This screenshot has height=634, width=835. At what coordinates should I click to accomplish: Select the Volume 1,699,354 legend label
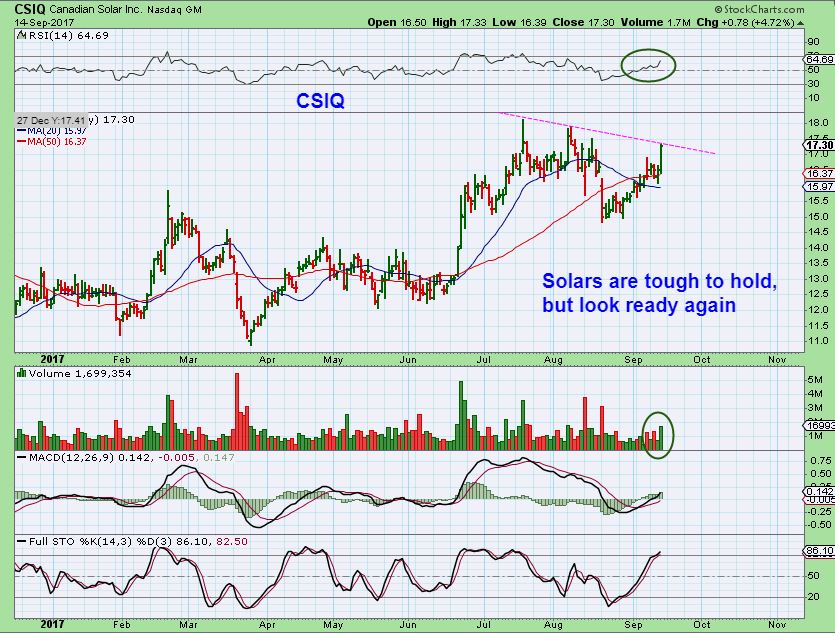coord(80,374)
